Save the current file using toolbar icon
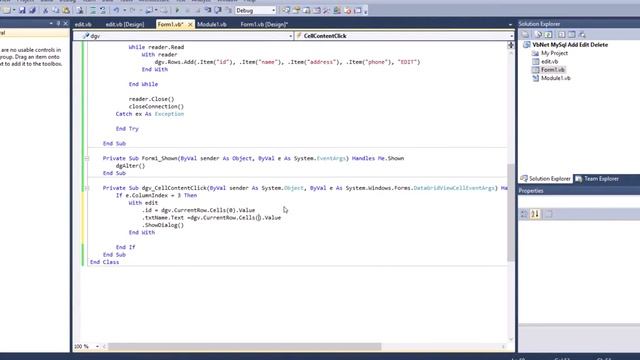This screenshot has height=360, width=640. (x=22, y=10)
